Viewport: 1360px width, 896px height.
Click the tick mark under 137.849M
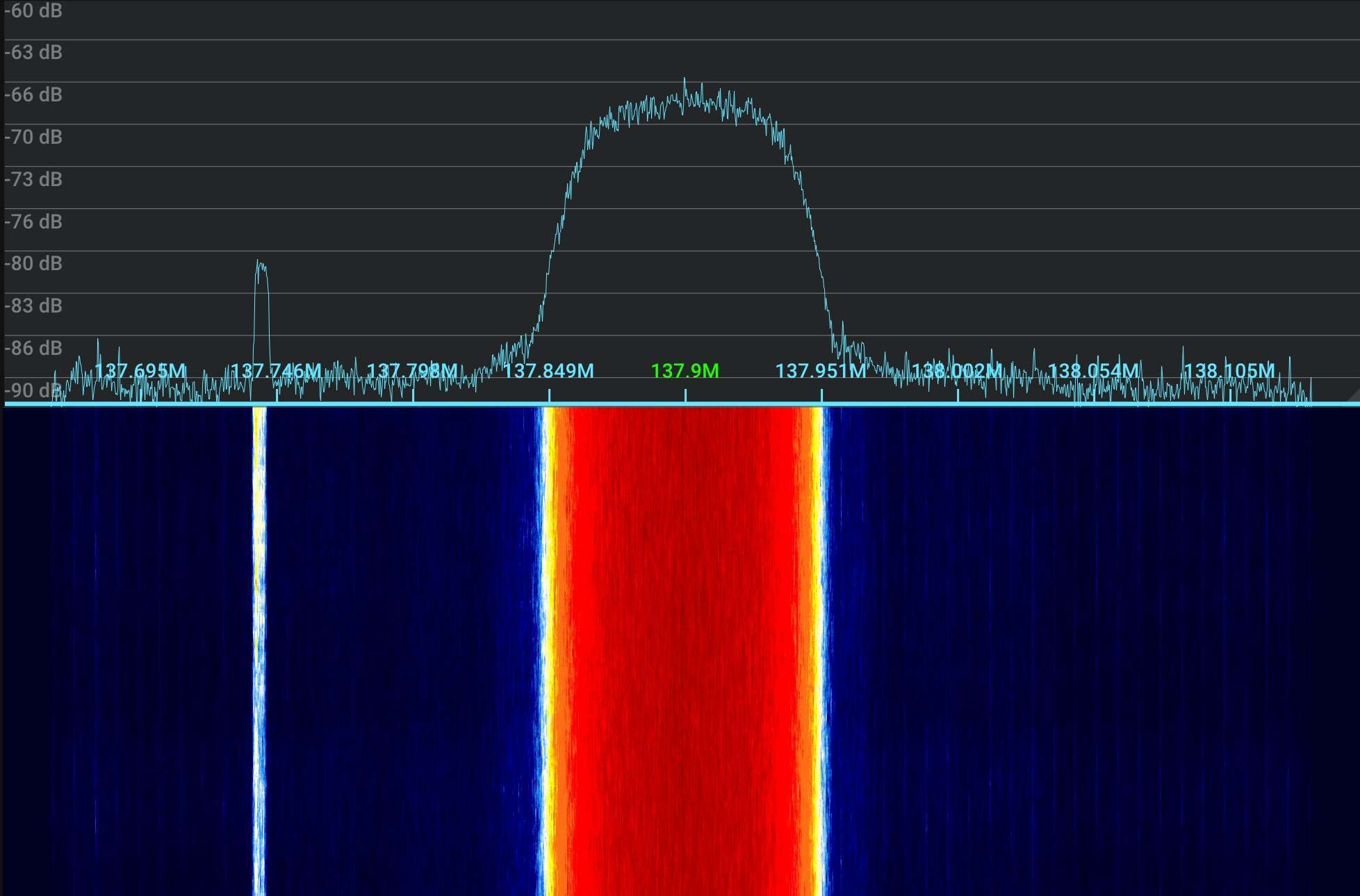549,393
